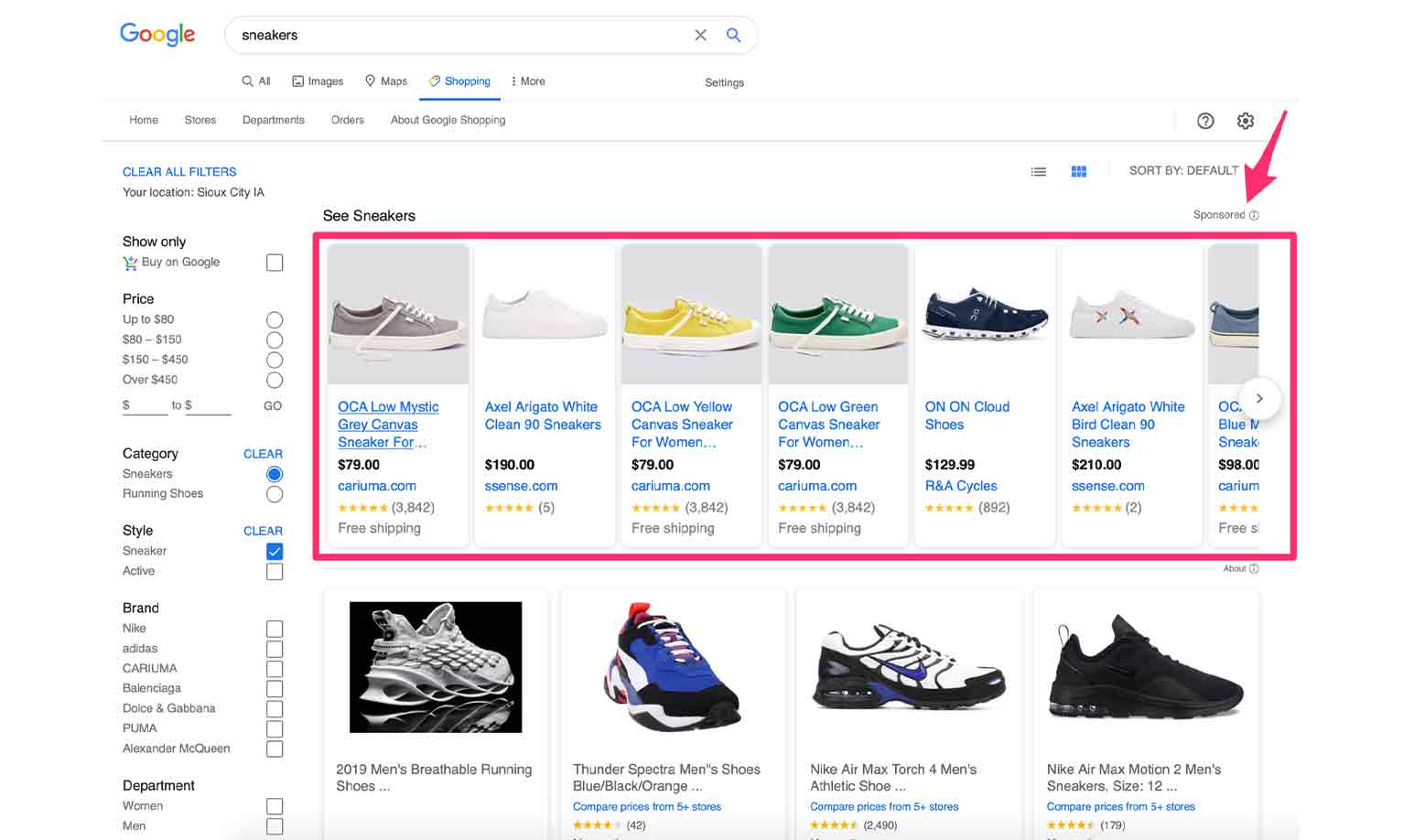This screenshot has height=840, width=1403.
Task: Switch to the Images tab
Action: (318, 81)
